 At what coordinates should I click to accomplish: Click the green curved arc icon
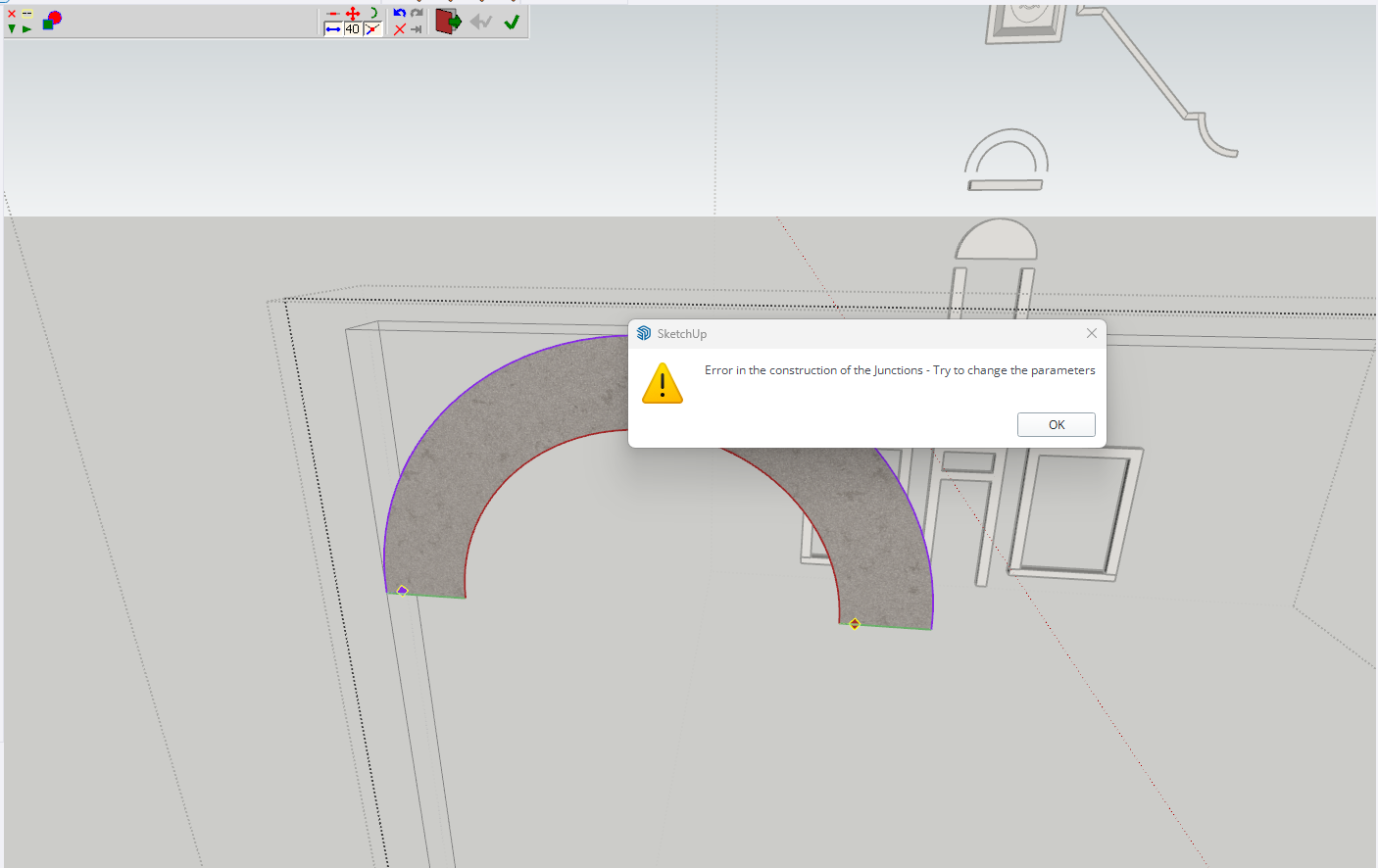[372, 14]
